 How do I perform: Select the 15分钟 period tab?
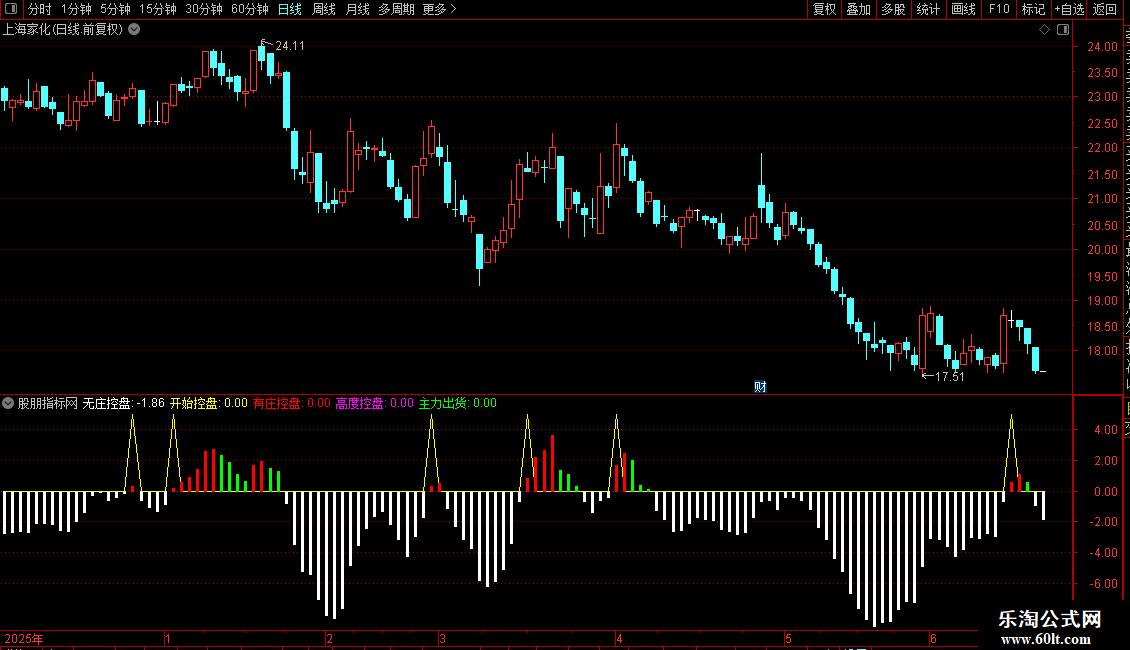point(158,9)
